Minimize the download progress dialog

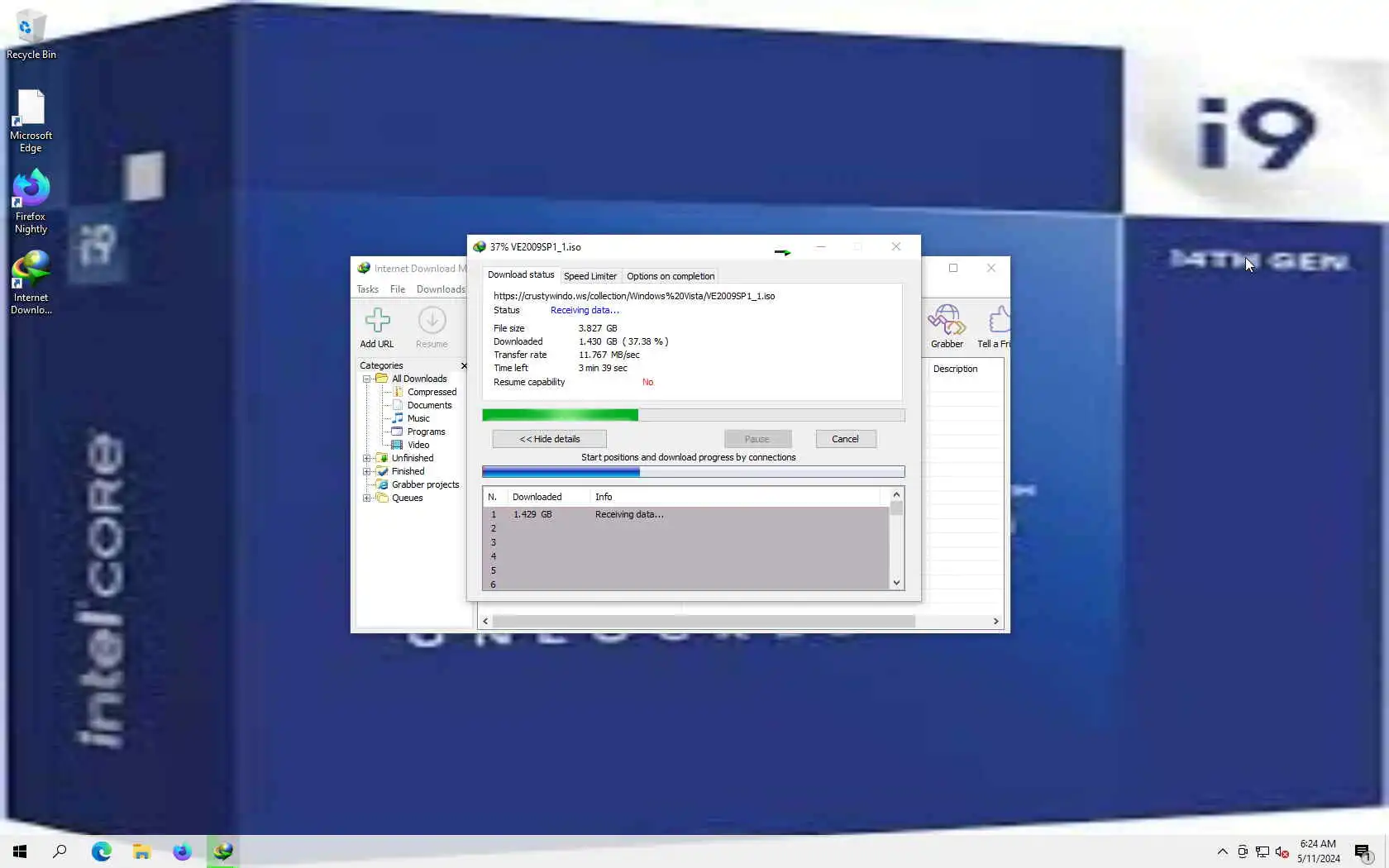[820, 246]
